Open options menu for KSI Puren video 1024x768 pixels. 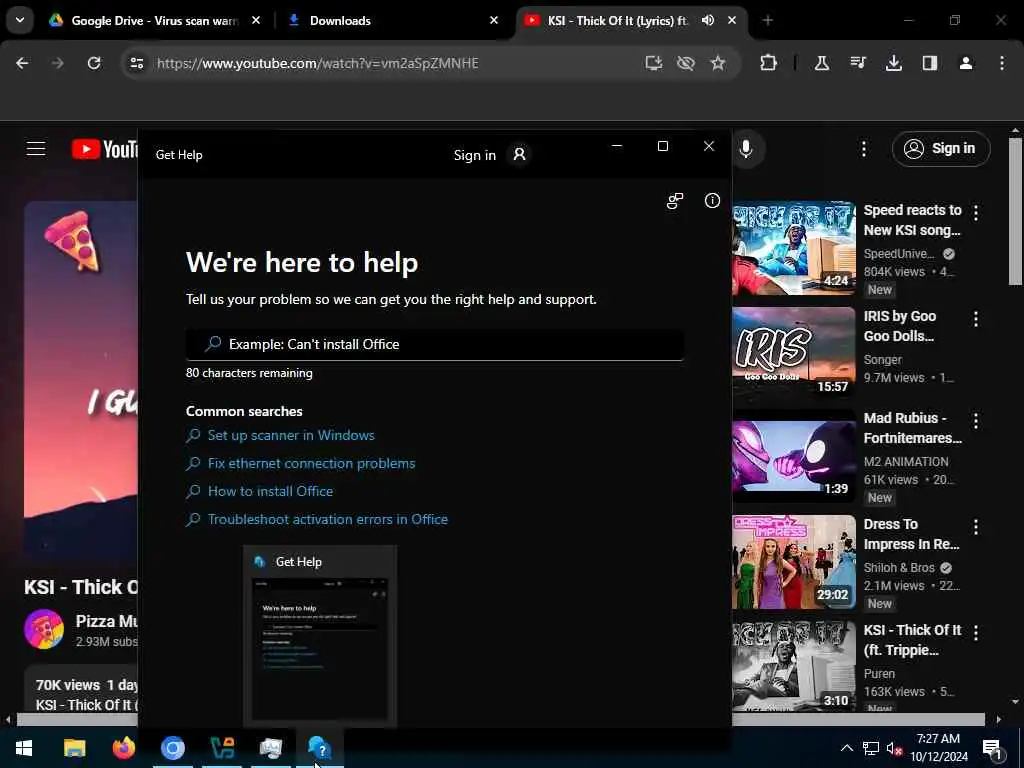[976, 633]
